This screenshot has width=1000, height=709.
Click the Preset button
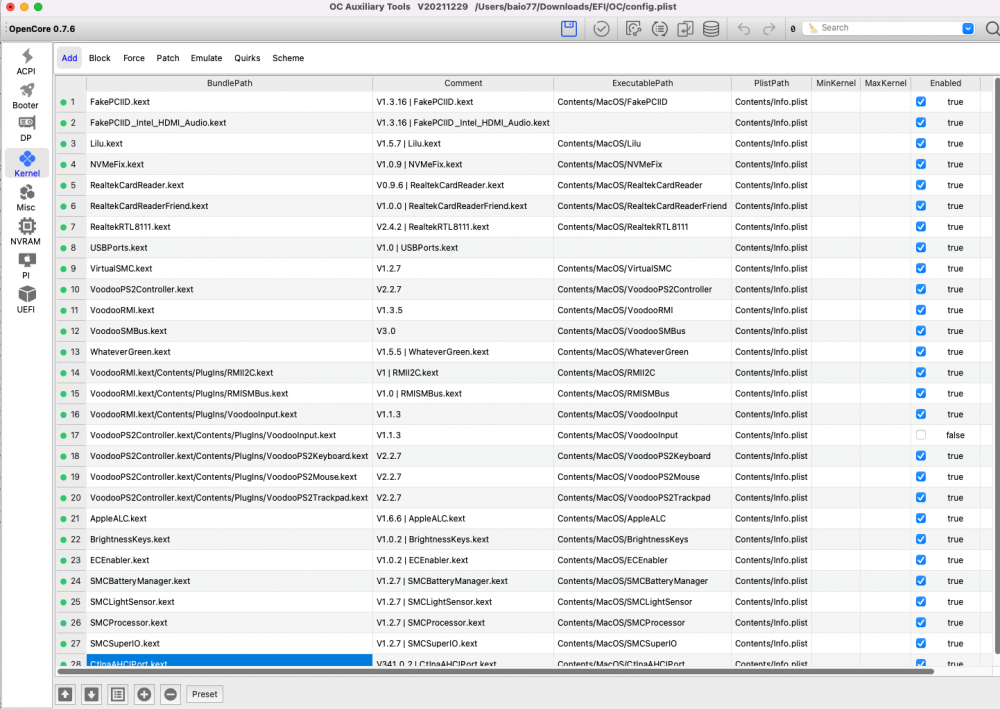tap(205, 694)
